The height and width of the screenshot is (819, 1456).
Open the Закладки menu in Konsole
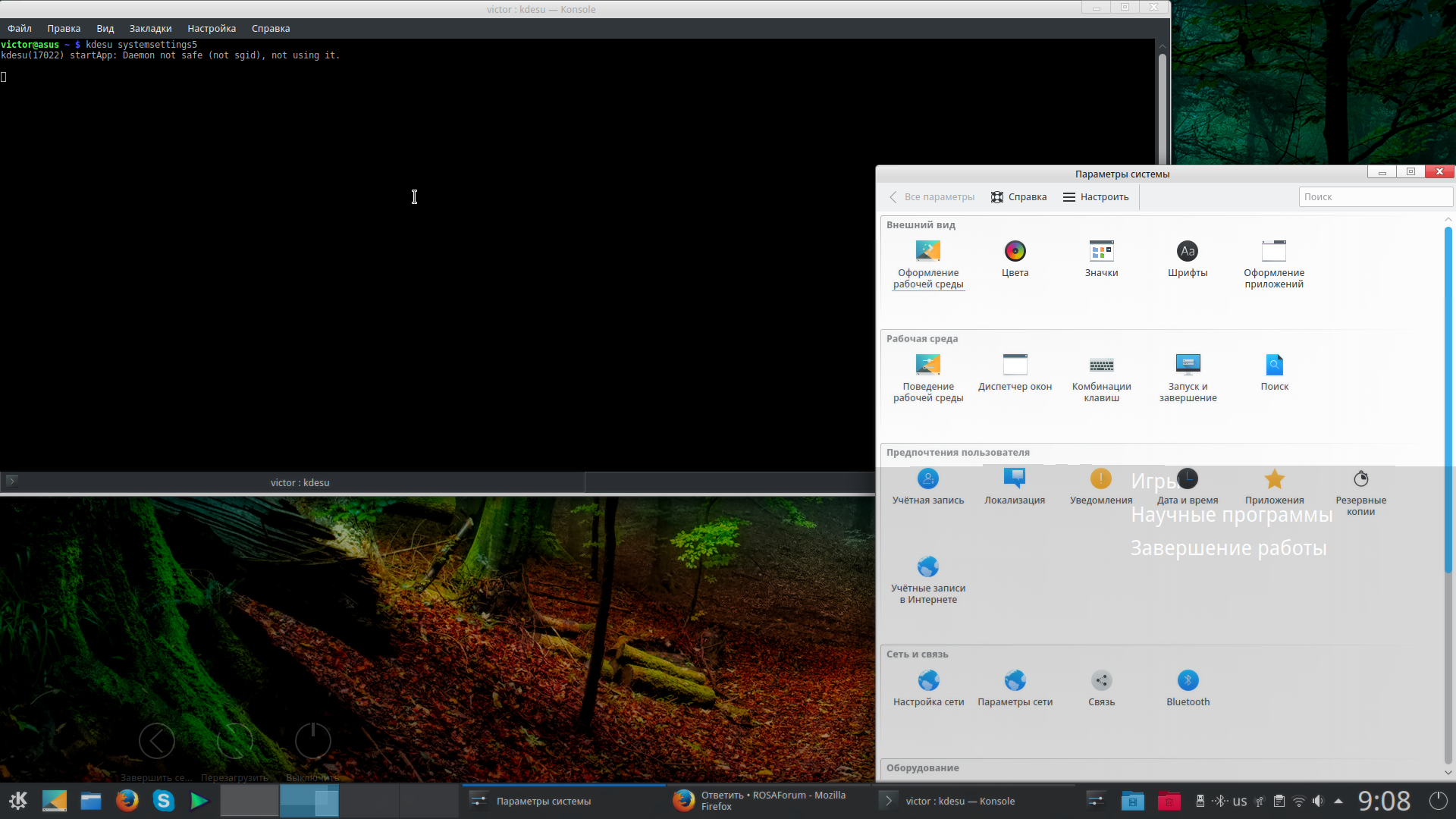point(150,29)
